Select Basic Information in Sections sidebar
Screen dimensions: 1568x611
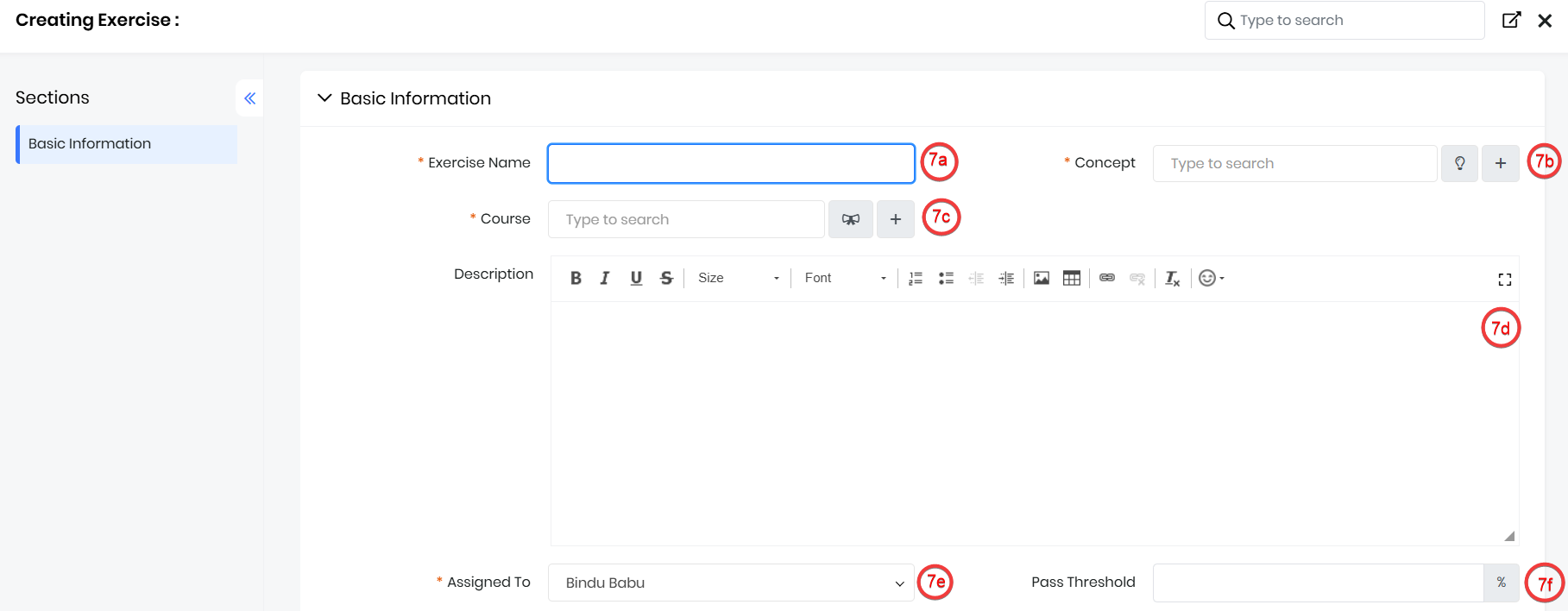click(x=127, y=144)
